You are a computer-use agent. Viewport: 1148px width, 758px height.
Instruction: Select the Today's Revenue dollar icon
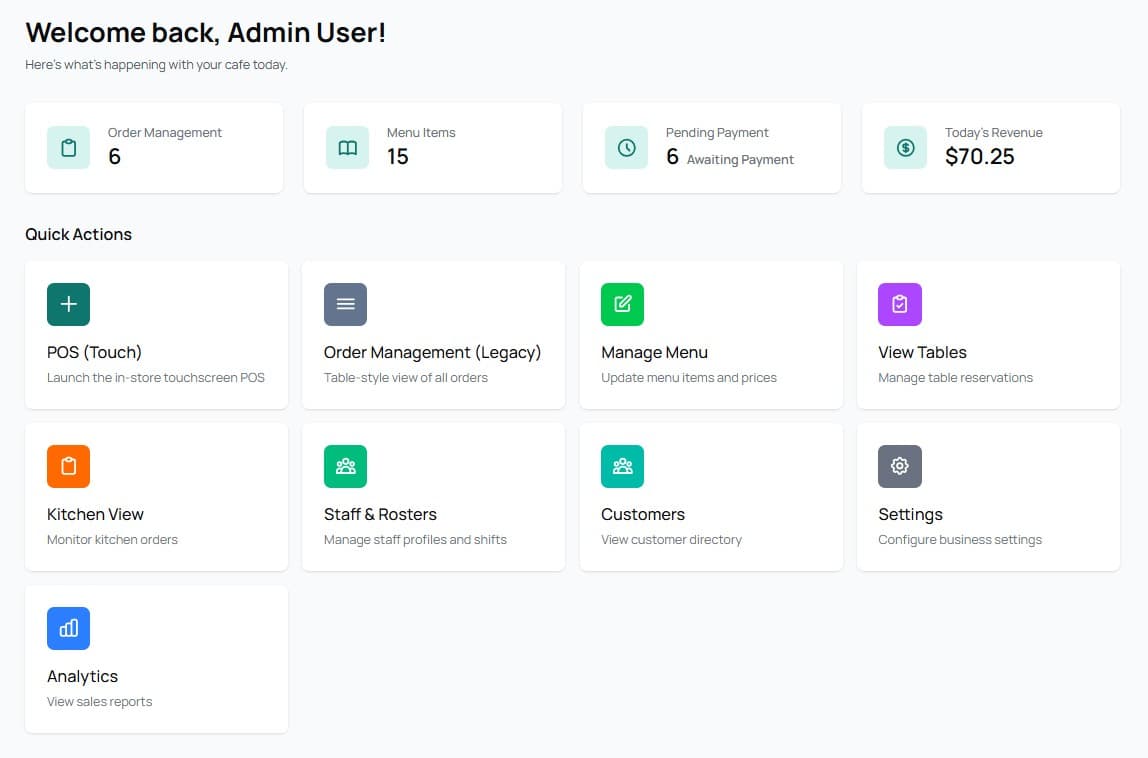coord(904,147)
